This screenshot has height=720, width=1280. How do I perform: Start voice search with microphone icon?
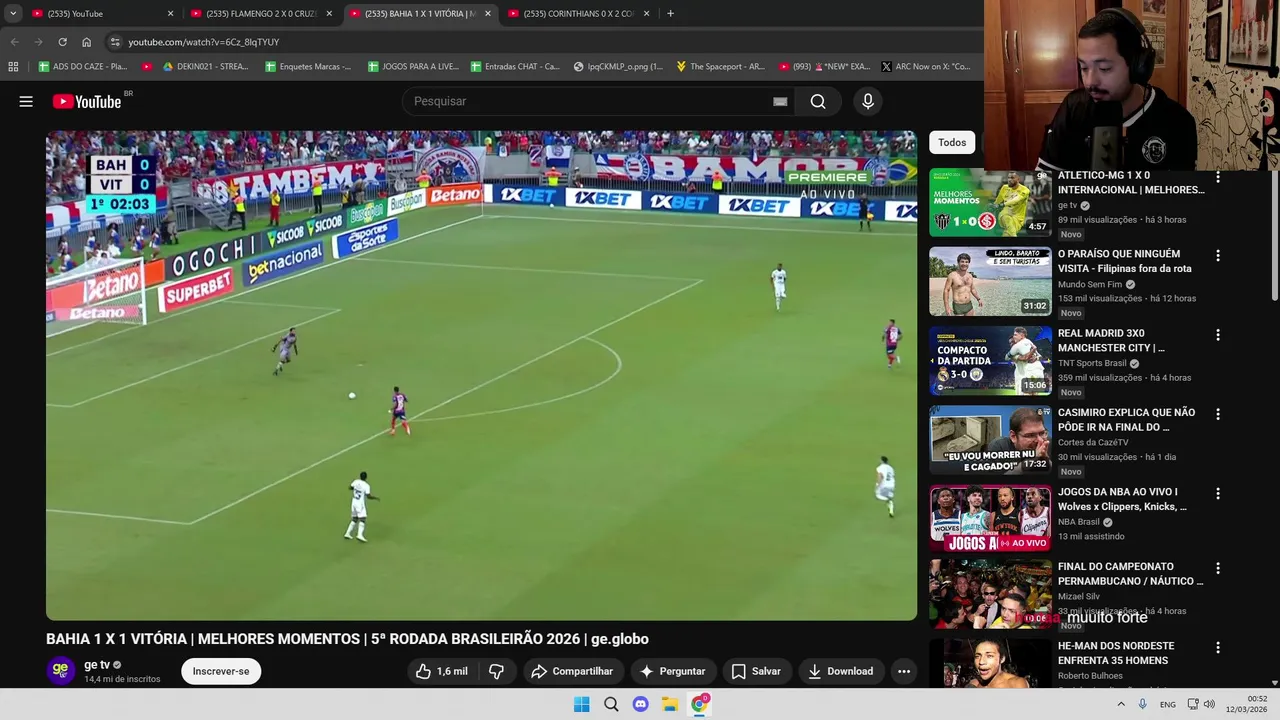click(868, 101)
